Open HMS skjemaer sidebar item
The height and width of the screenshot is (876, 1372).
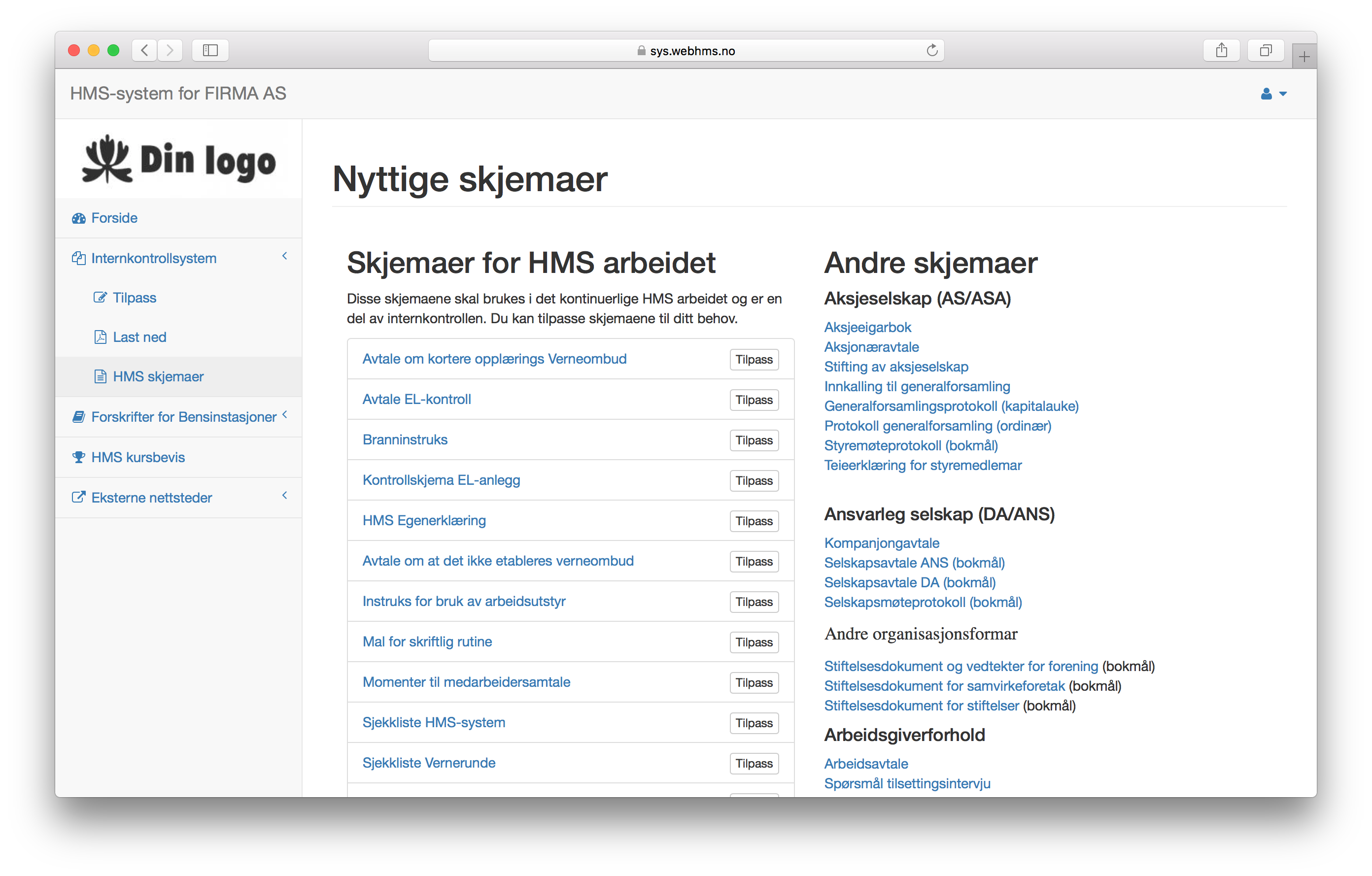coord(158,376)
